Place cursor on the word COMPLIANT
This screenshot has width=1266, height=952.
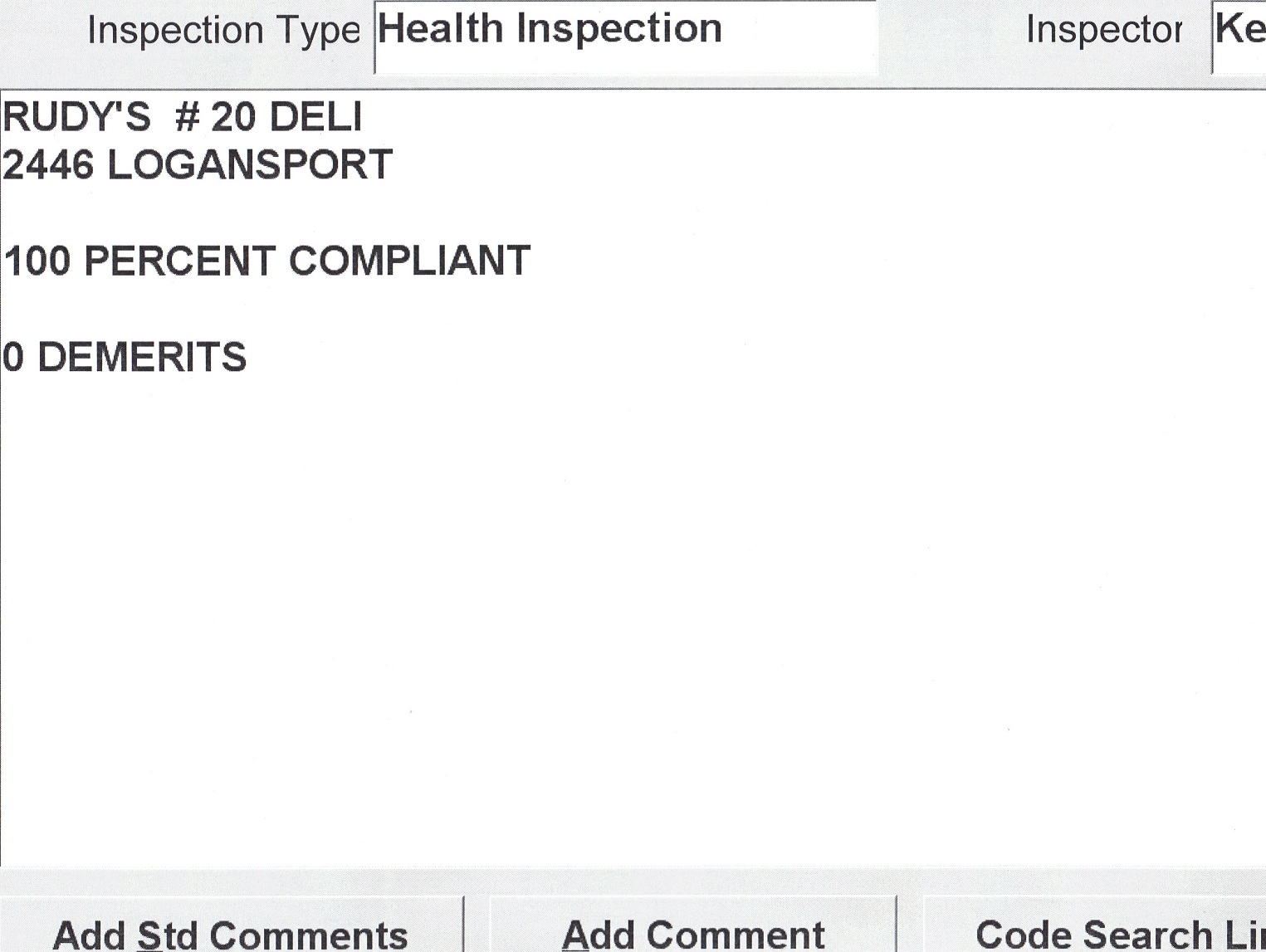[409, 261]
